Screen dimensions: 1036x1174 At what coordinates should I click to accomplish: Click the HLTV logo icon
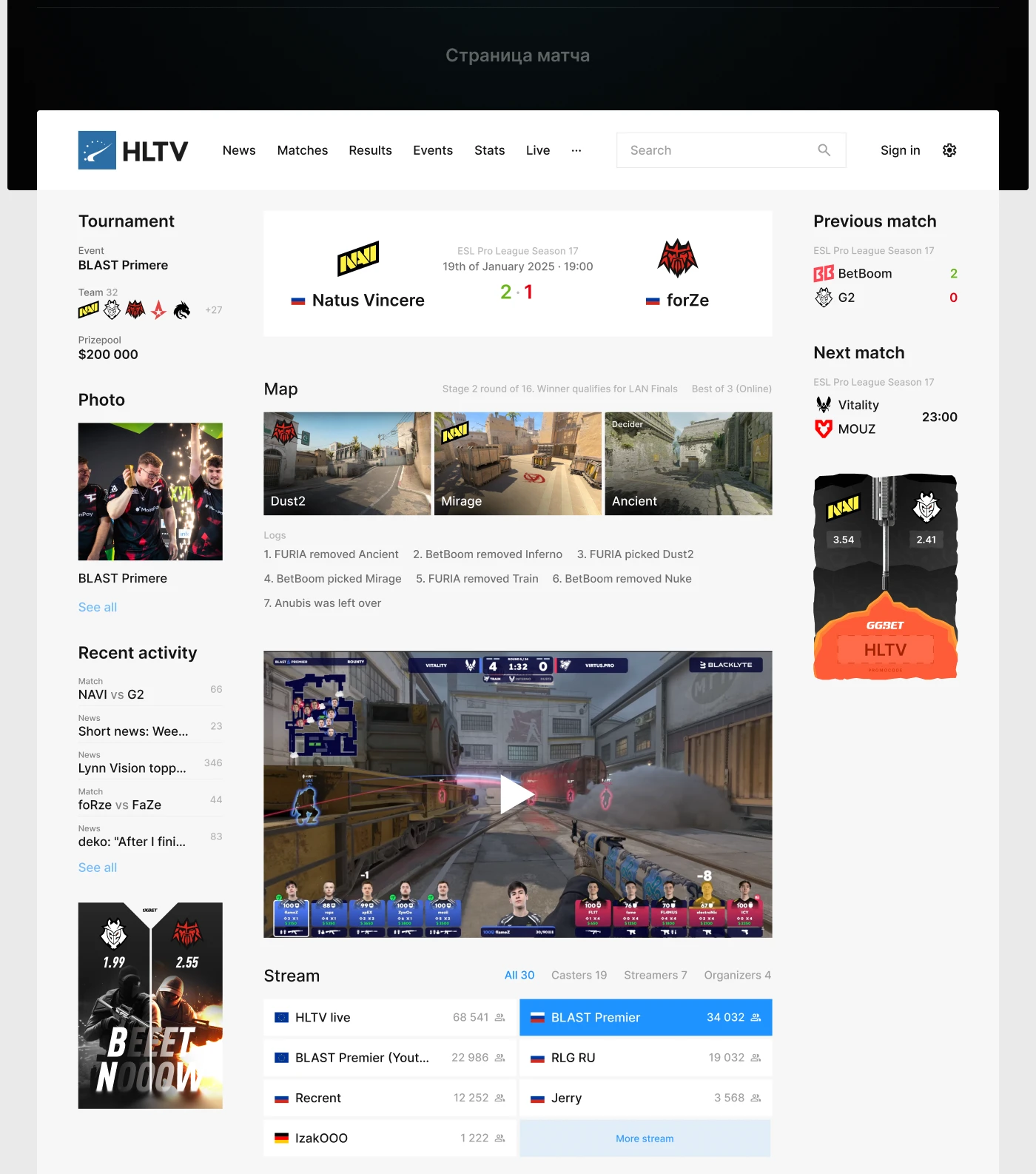coord(97,150)
